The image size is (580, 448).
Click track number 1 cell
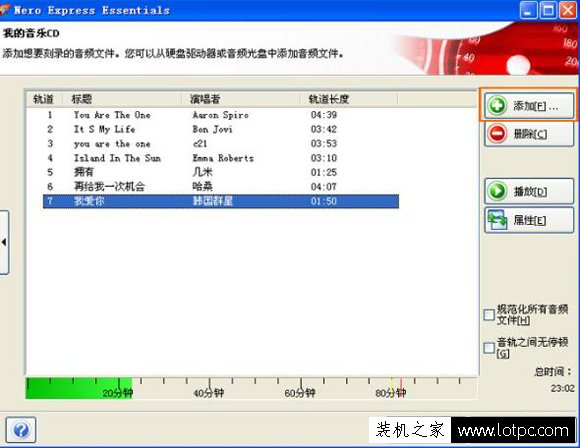(x=50, y=115)
